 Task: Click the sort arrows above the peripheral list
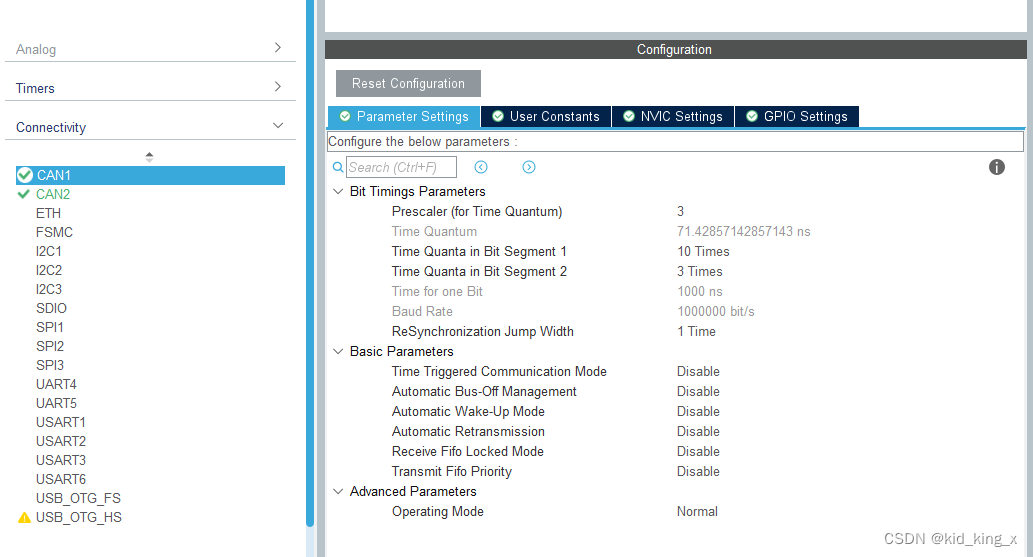click(150, 157)
